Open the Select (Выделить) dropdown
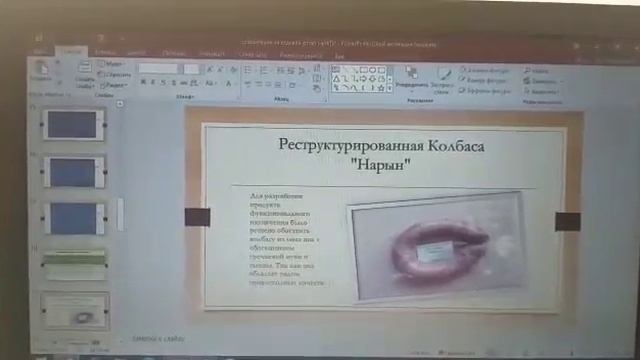 coord(541,92)
